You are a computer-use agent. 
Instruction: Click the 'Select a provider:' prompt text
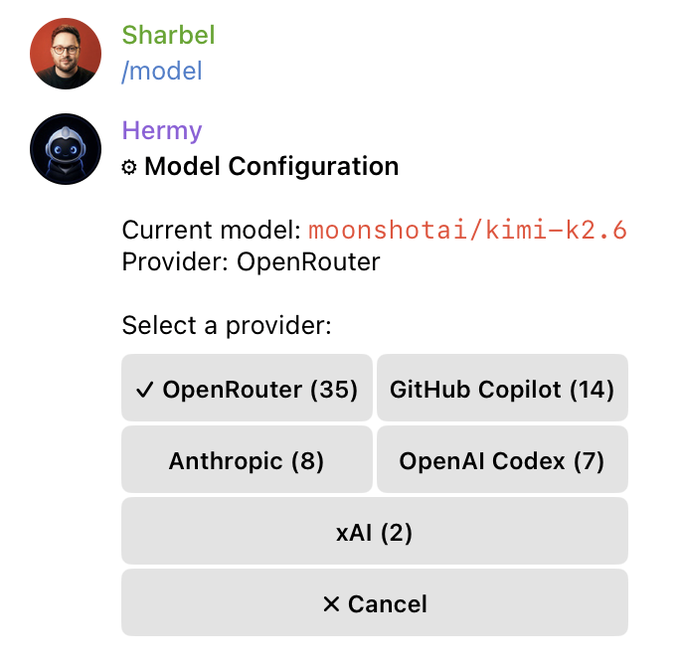tap(226, 326)
